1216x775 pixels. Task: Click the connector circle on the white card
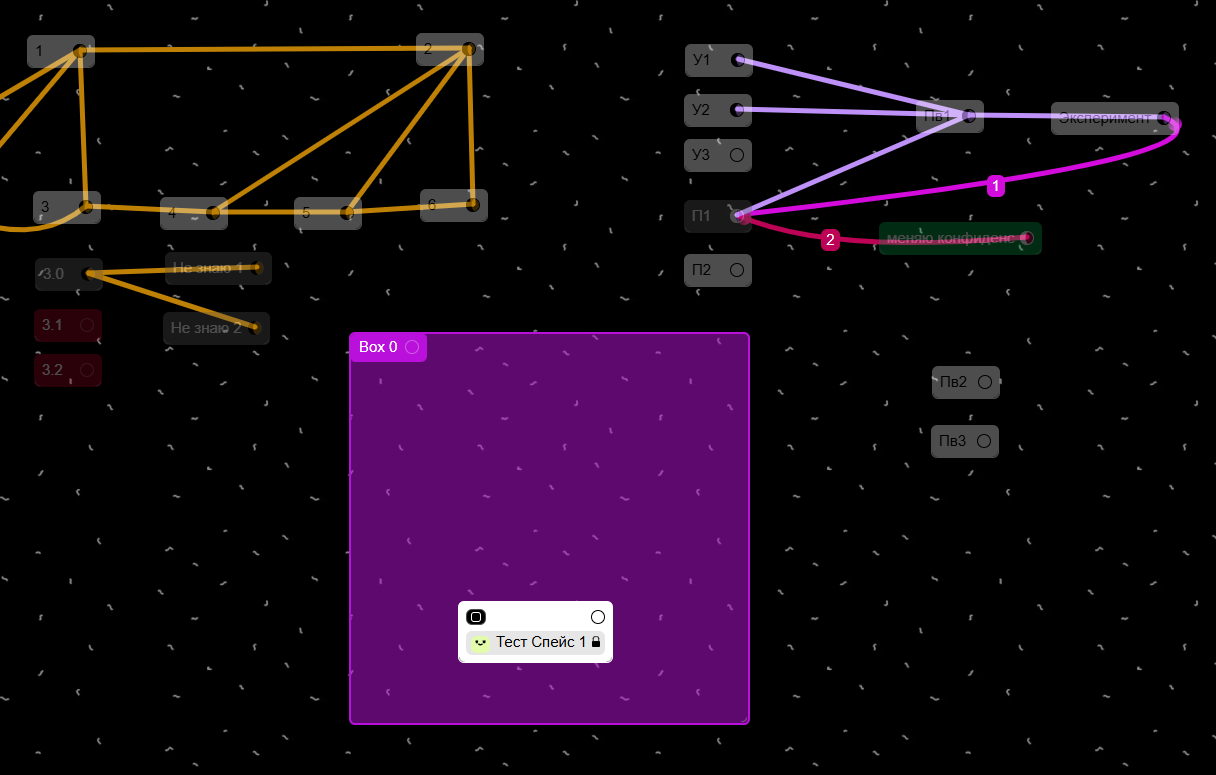click(598, 617)
